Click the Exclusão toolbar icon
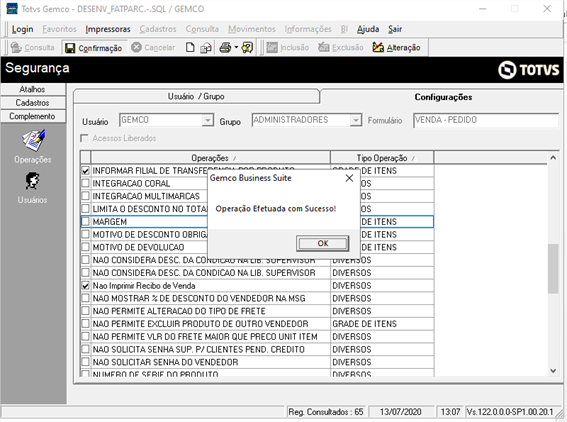This screenshot has width=567, height=422. (x=324, y=47)
